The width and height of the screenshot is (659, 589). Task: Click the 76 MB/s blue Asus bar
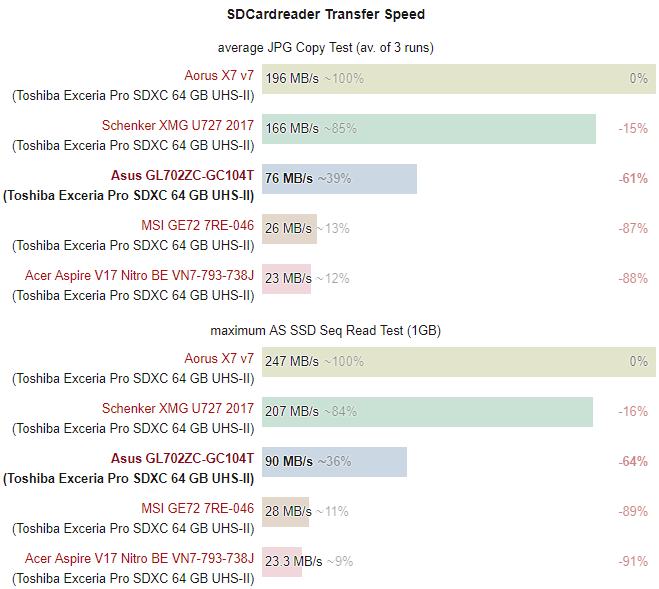tap(340, 179)
